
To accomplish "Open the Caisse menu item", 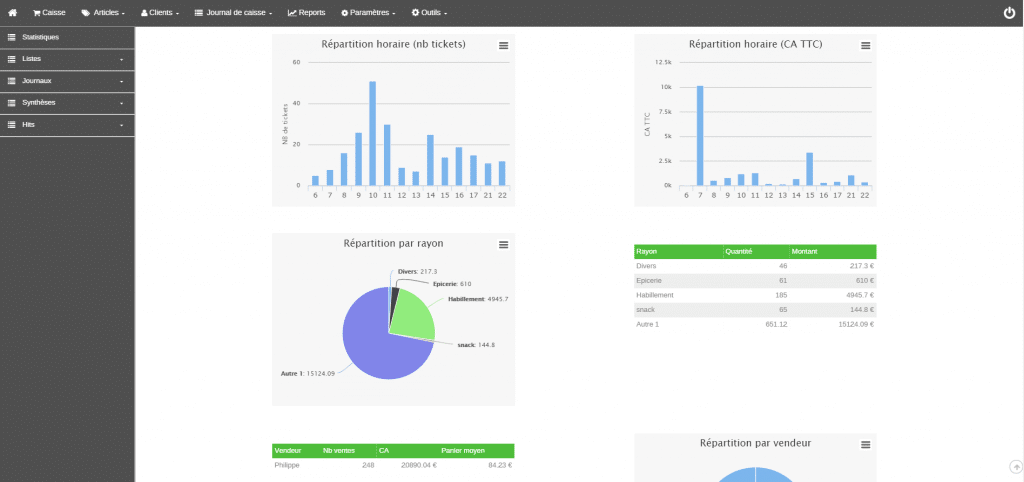I will click(49, 12).
